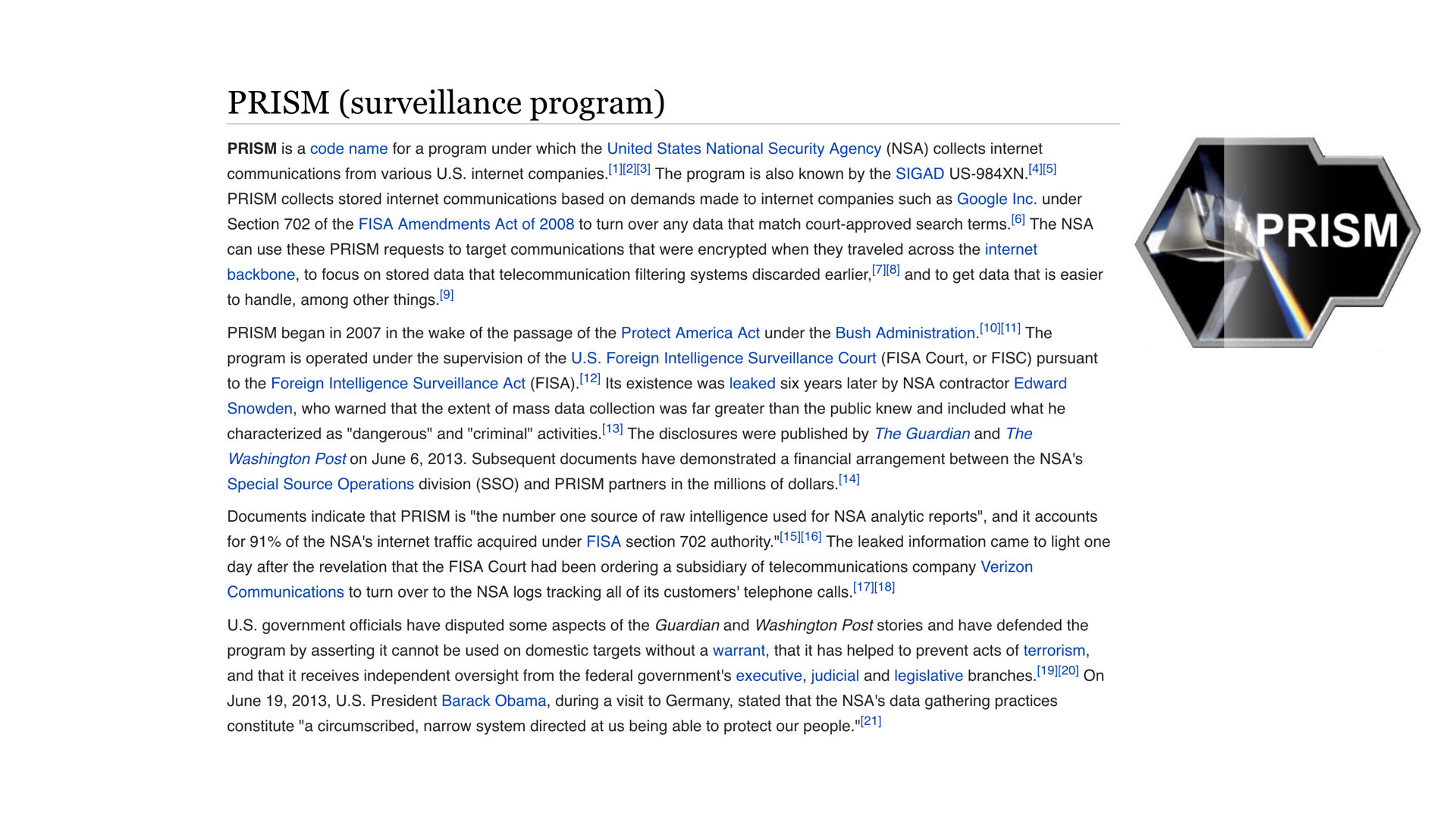The height and width of the screenshot is (819, 1456).
Task: Open citation [19] after branches
Action: pos(1047,670)
